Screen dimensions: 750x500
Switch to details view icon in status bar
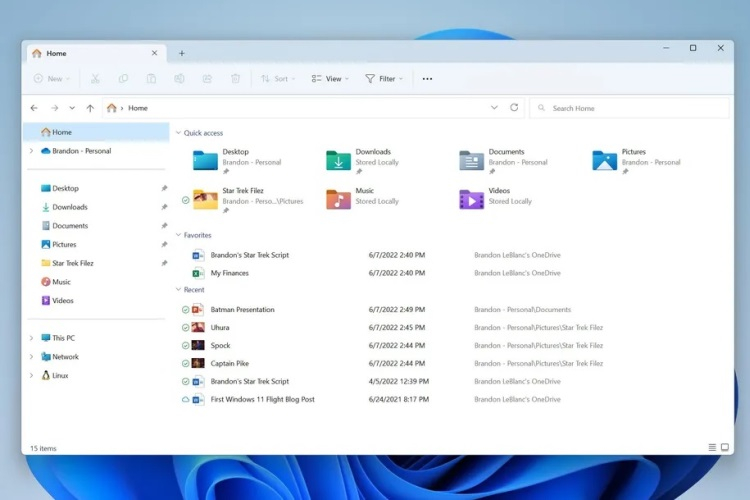712,447
